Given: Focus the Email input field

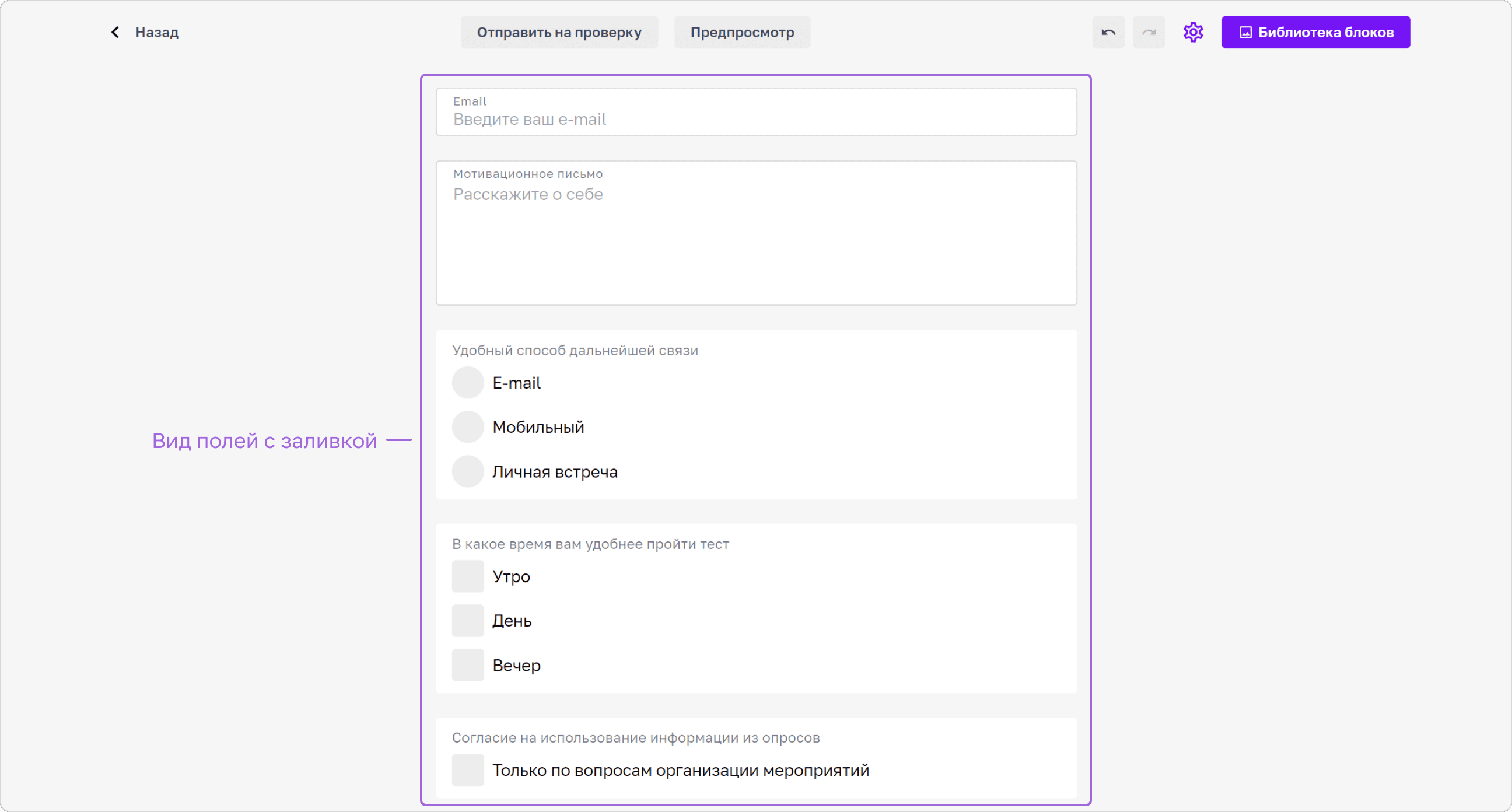Looking at the screenshot, I should point(756,112).
